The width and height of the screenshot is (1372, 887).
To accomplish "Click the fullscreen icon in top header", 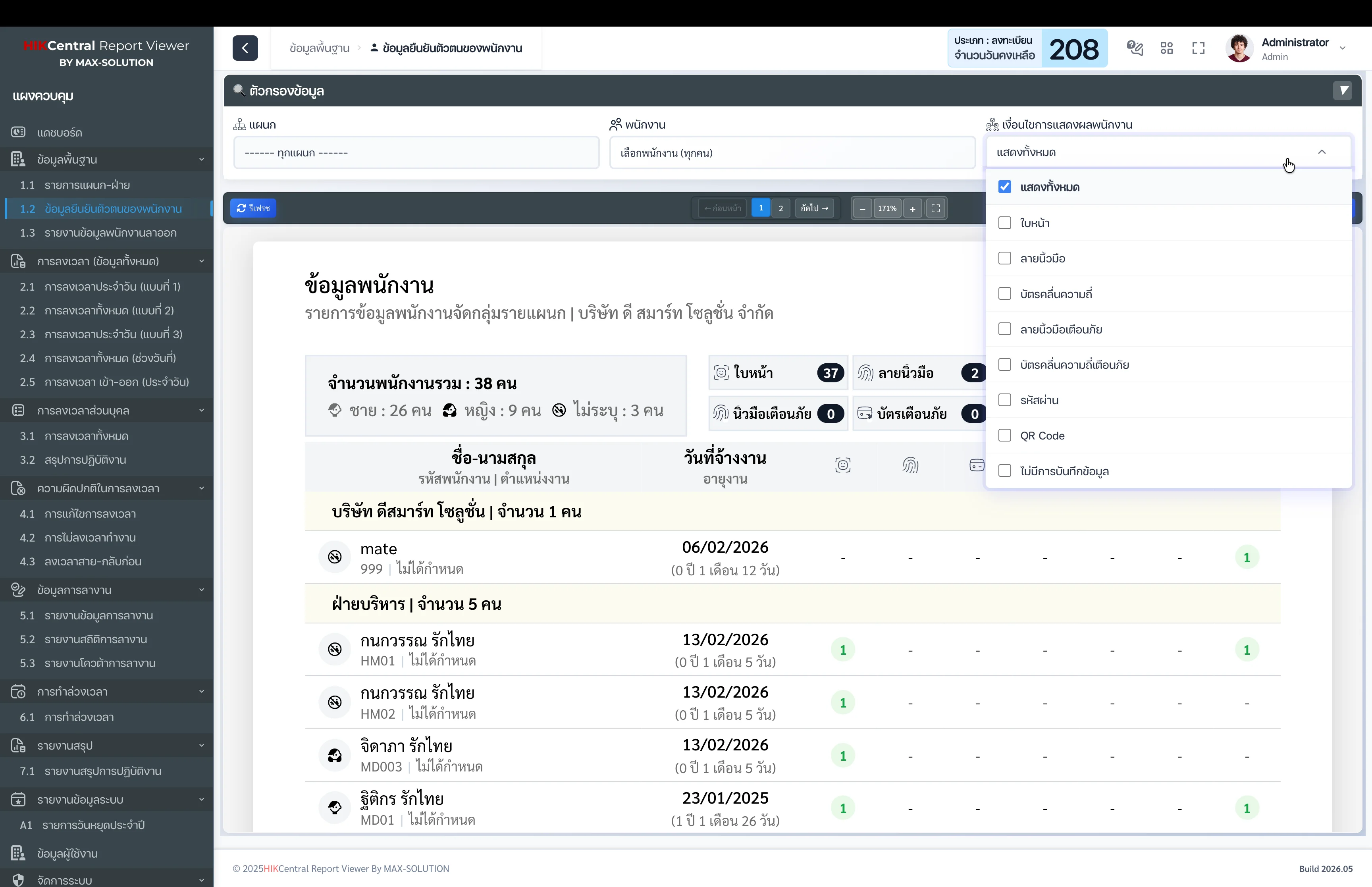I will click(1198, 48).
